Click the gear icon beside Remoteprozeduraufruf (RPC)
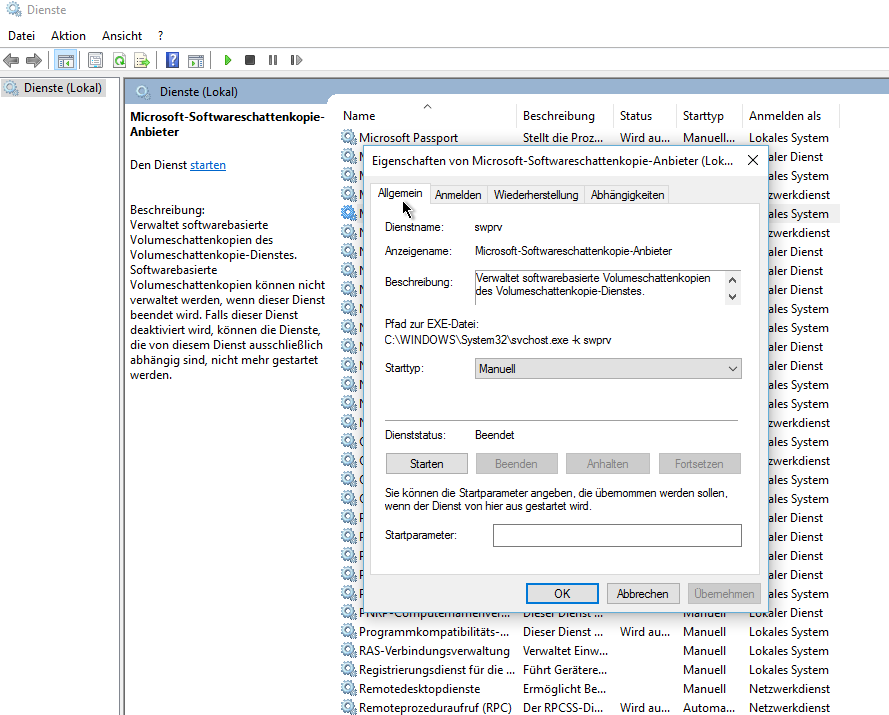The image size is (889, 715). [348, 707]
